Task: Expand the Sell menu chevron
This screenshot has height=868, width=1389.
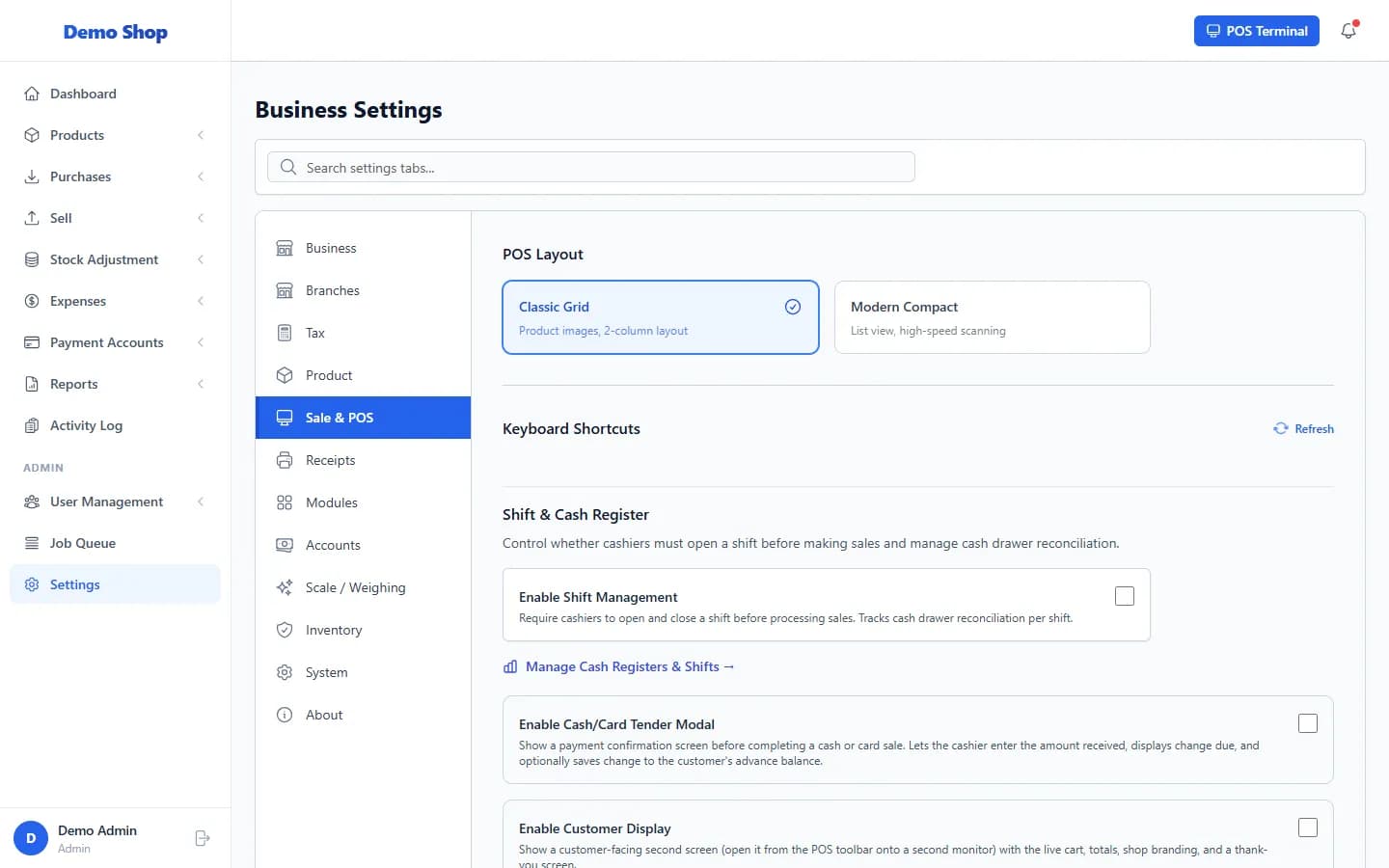Action: (201, 218)
